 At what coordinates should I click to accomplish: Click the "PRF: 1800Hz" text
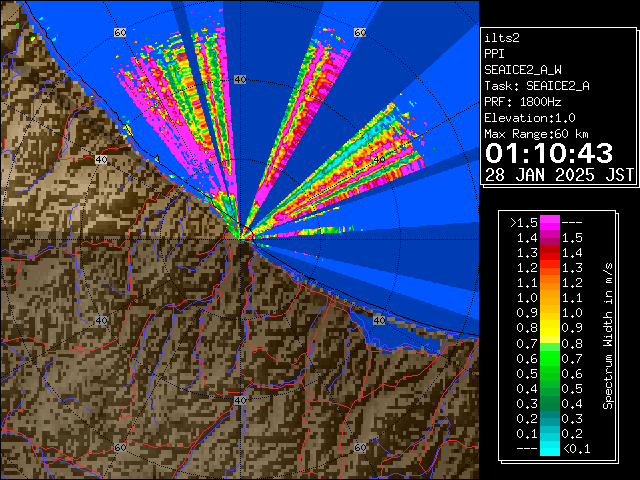[523, 102]
